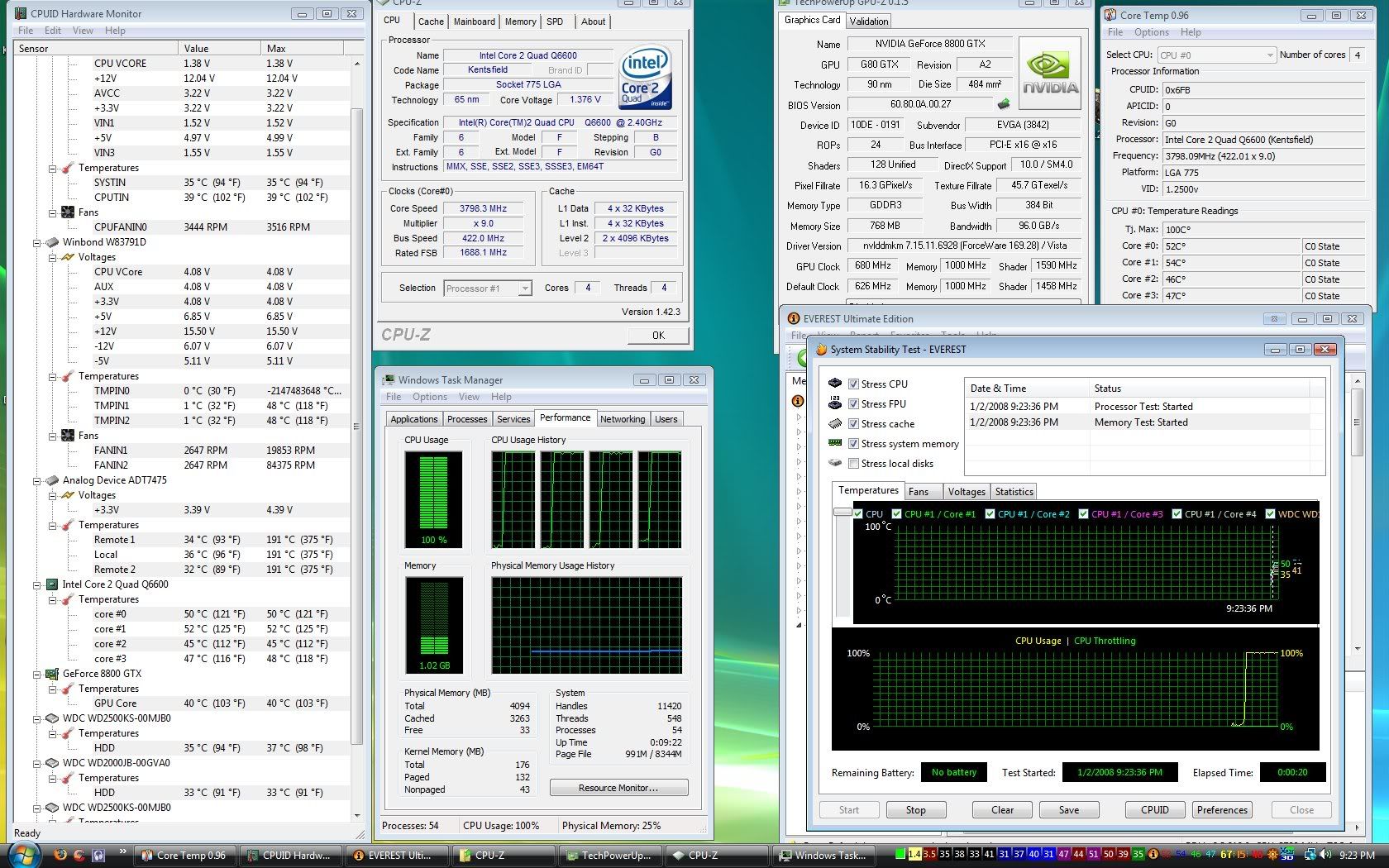This screenshot has width=1389, height=868.
Task: Collapse the Winbond W83791D tree node
Action: 36,243
